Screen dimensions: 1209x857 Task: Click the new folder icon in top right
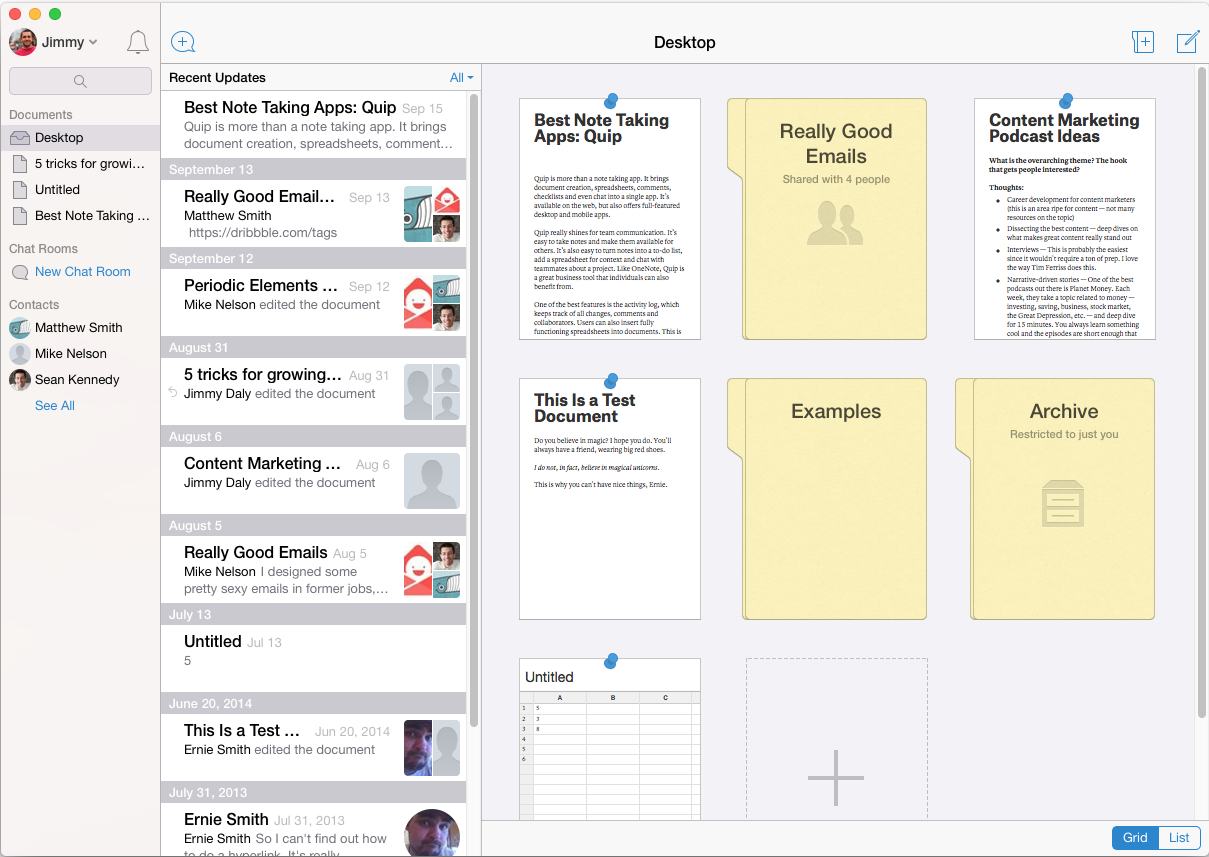pos(1143,42)
